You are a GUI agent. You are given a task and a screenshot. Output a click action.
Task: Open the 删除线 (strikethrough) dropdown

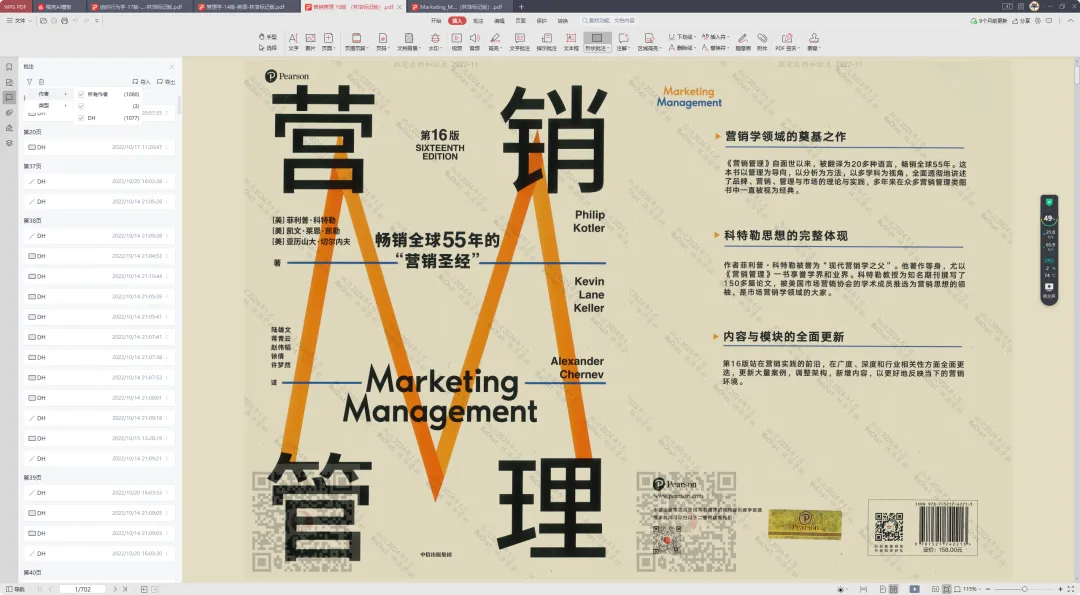pos(681,48)
